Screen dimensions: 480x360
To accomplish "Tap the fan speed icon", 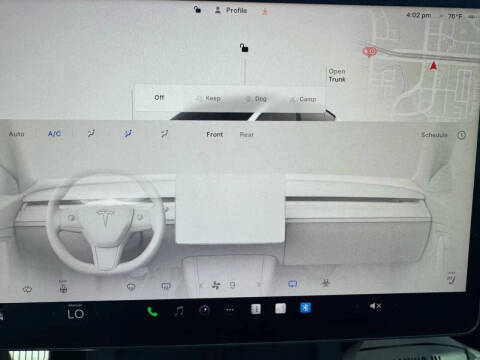I will tap(216, 285).
